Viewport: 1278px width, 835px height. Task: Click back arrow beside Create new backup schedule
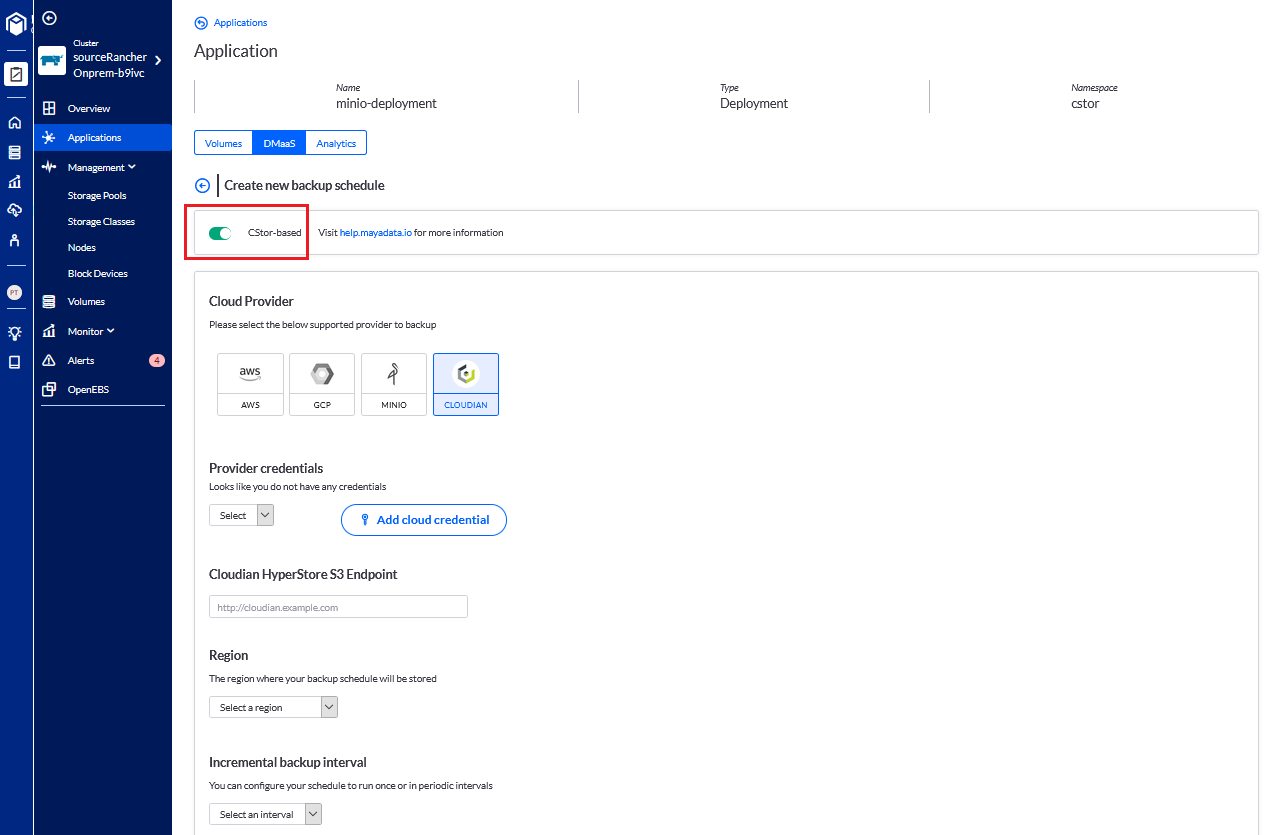202,185
